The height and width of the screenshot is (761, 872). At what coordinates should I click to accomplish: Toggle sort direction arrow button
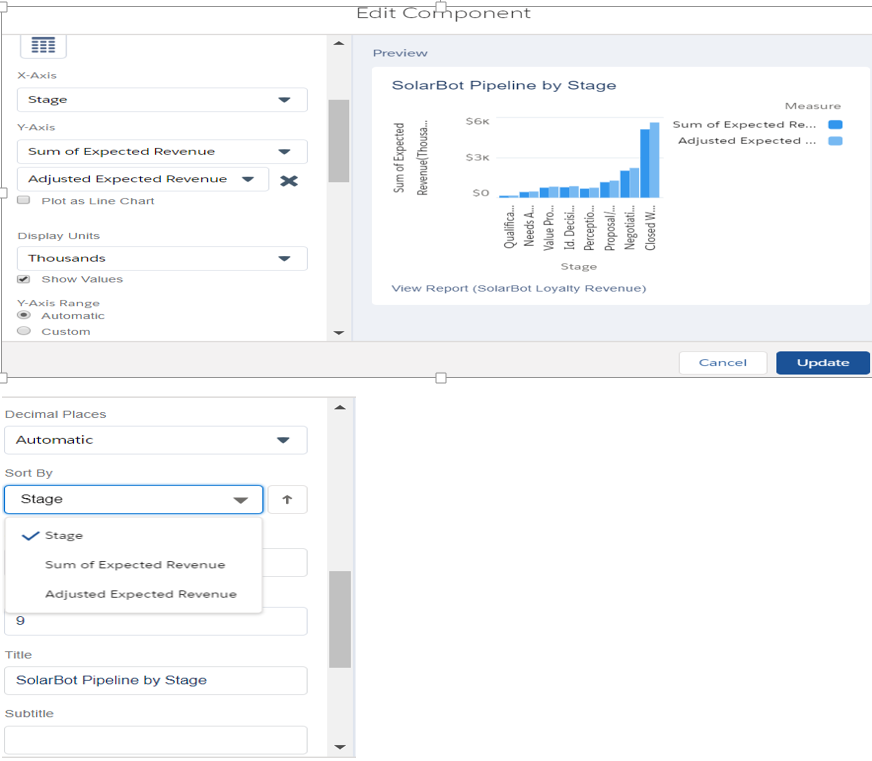point(287,500)
